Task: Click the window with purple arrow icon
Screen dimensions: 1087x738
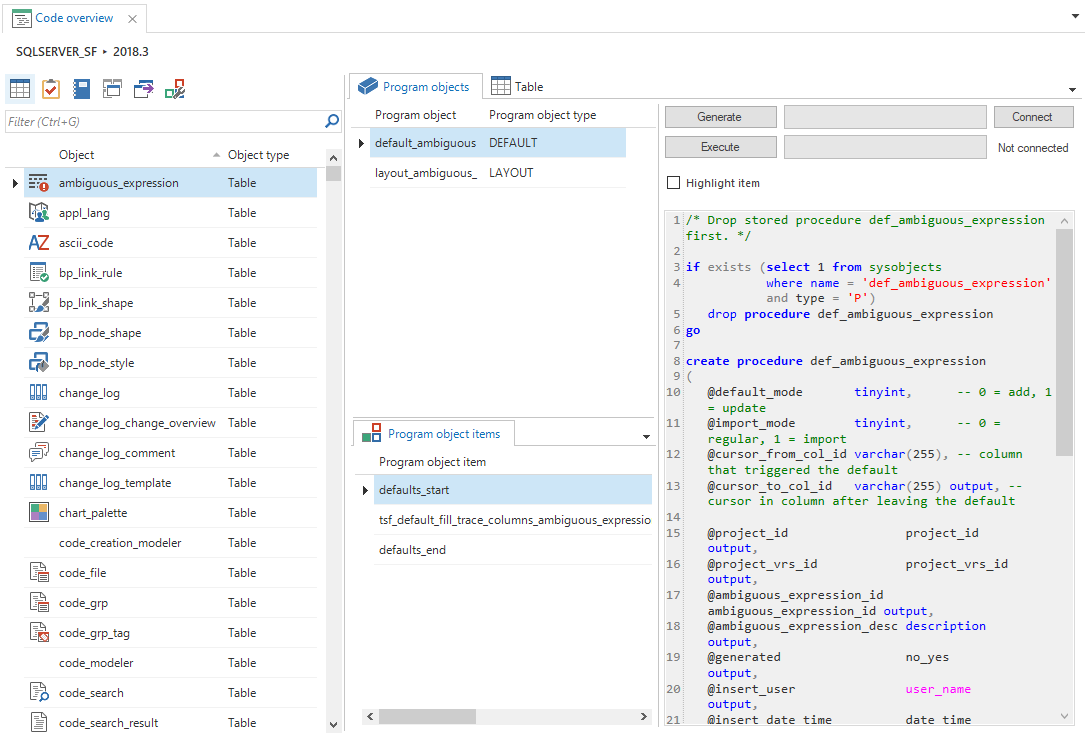Action: click(x=143, y=89)
